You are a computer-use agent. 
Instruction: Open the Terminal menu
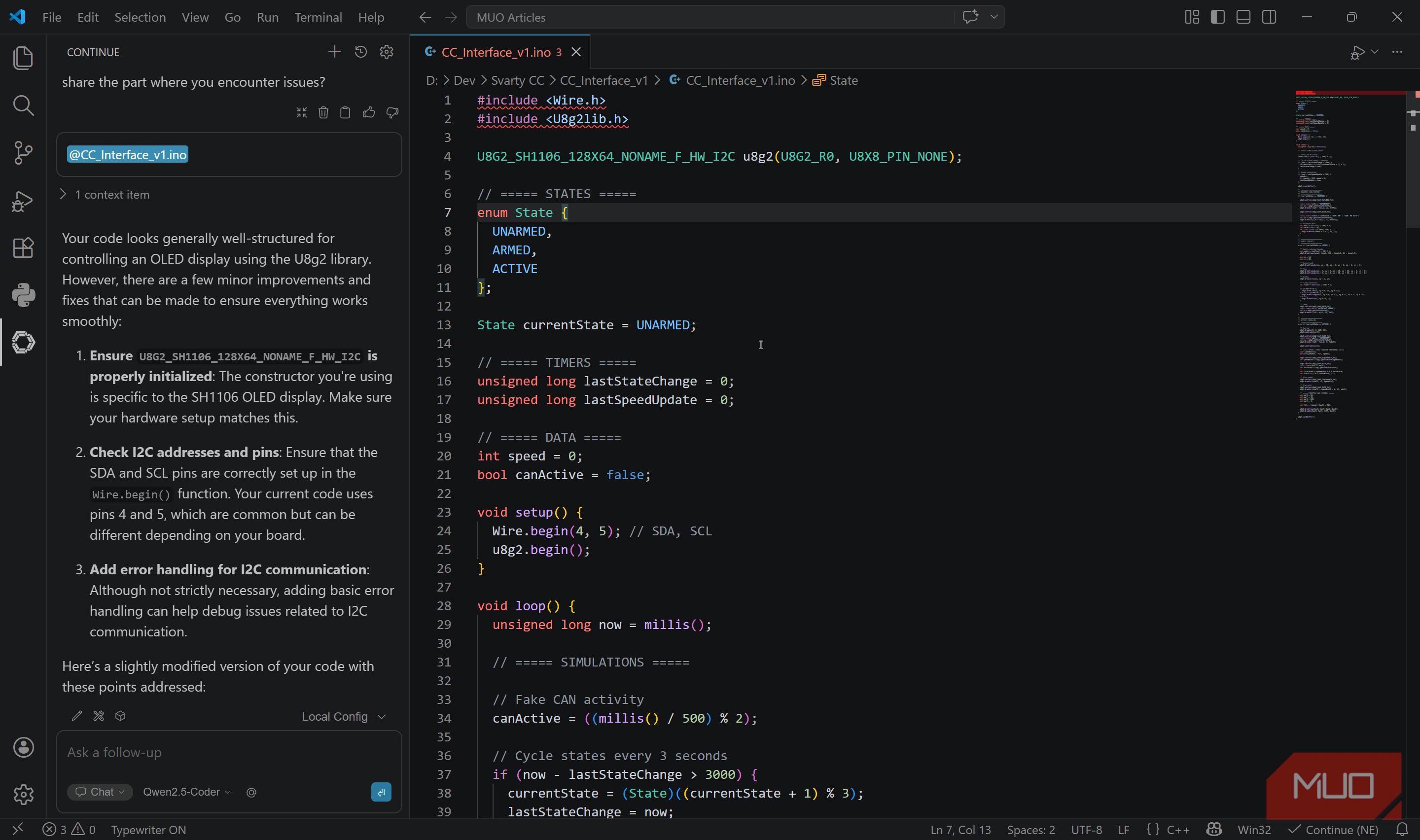(x=318, y=18)
